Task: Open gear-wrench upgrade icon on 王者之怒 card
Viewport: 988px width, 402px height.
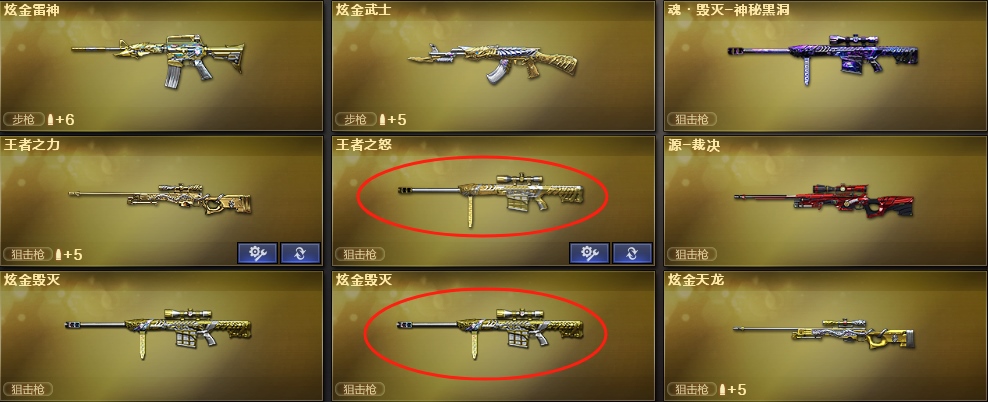Action: tap(589, 253)
